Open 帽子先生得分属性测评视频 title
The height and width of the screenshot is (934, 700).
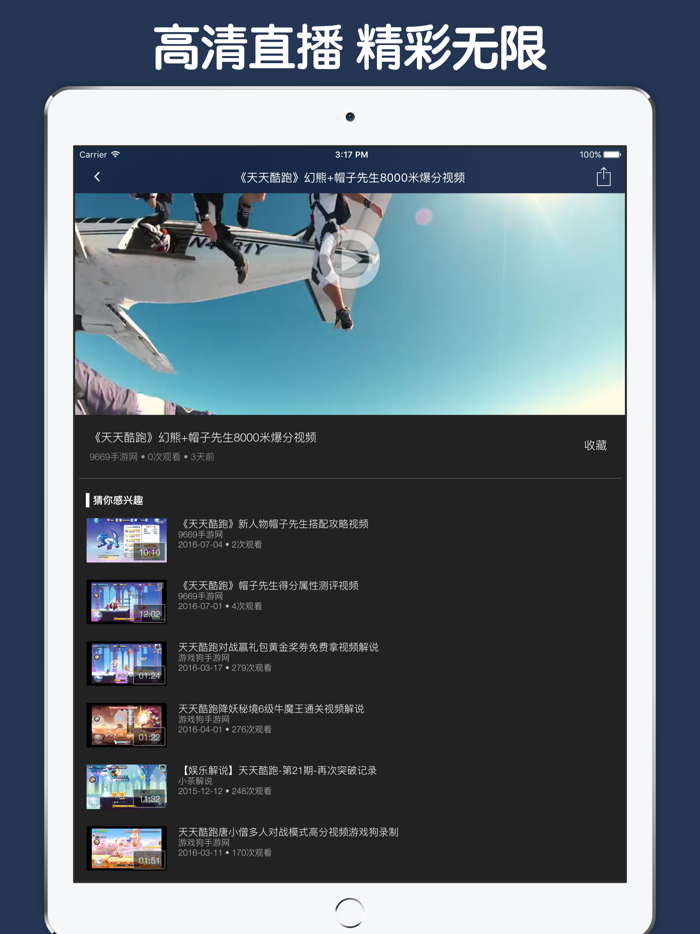pyautogui.click(x=268, y=586)
